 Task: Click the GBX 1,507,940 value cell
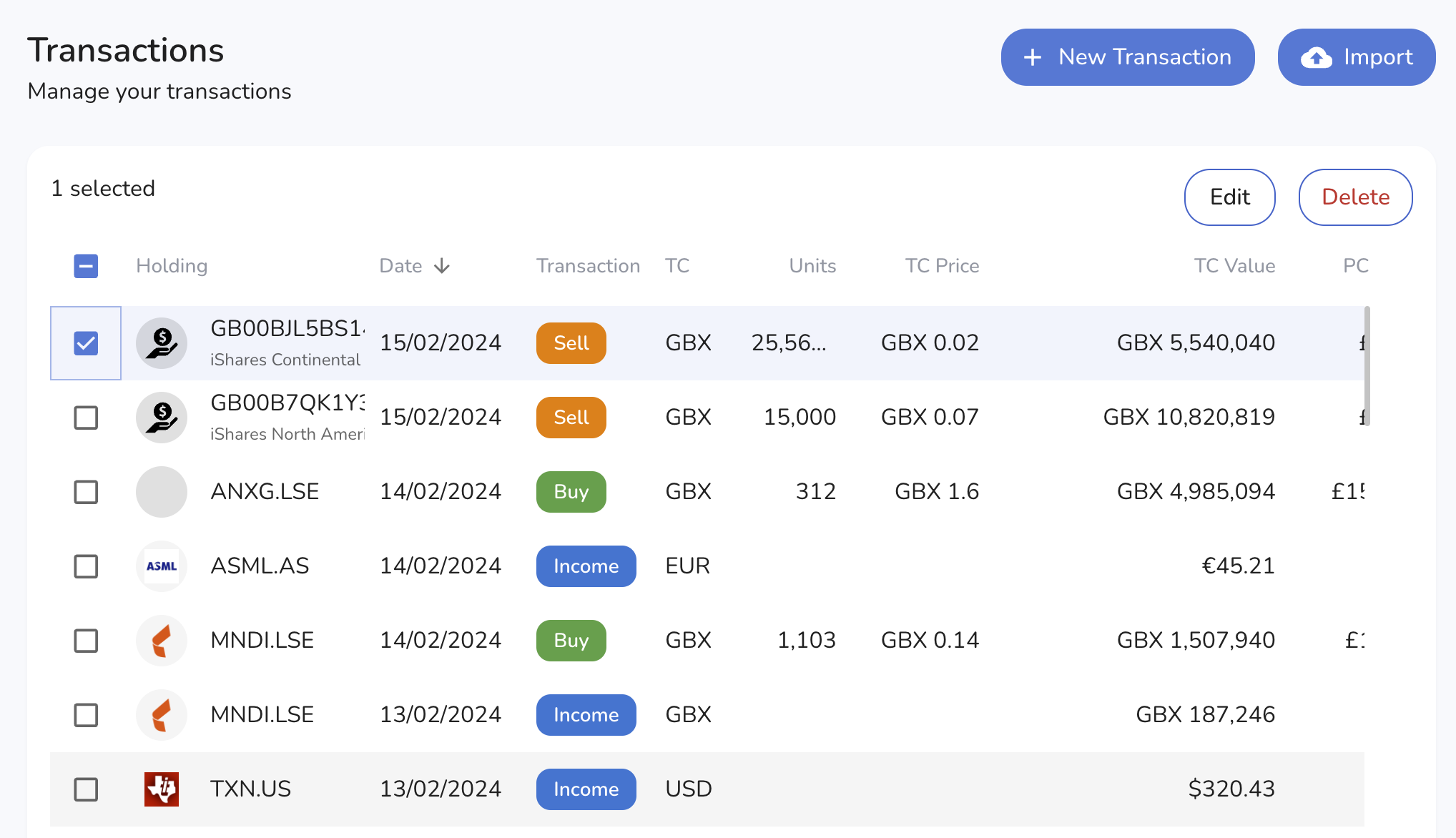1196,641
